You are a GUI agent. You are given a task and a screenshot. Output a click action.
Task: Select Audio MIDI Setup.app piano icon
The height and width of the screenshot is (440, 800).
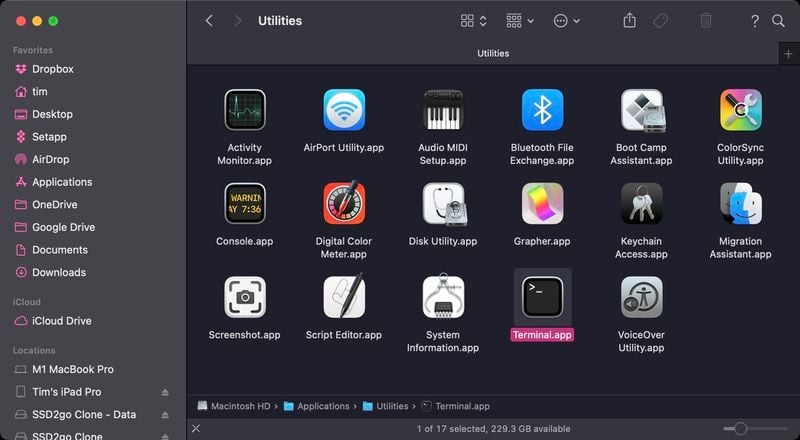point(443,110)
